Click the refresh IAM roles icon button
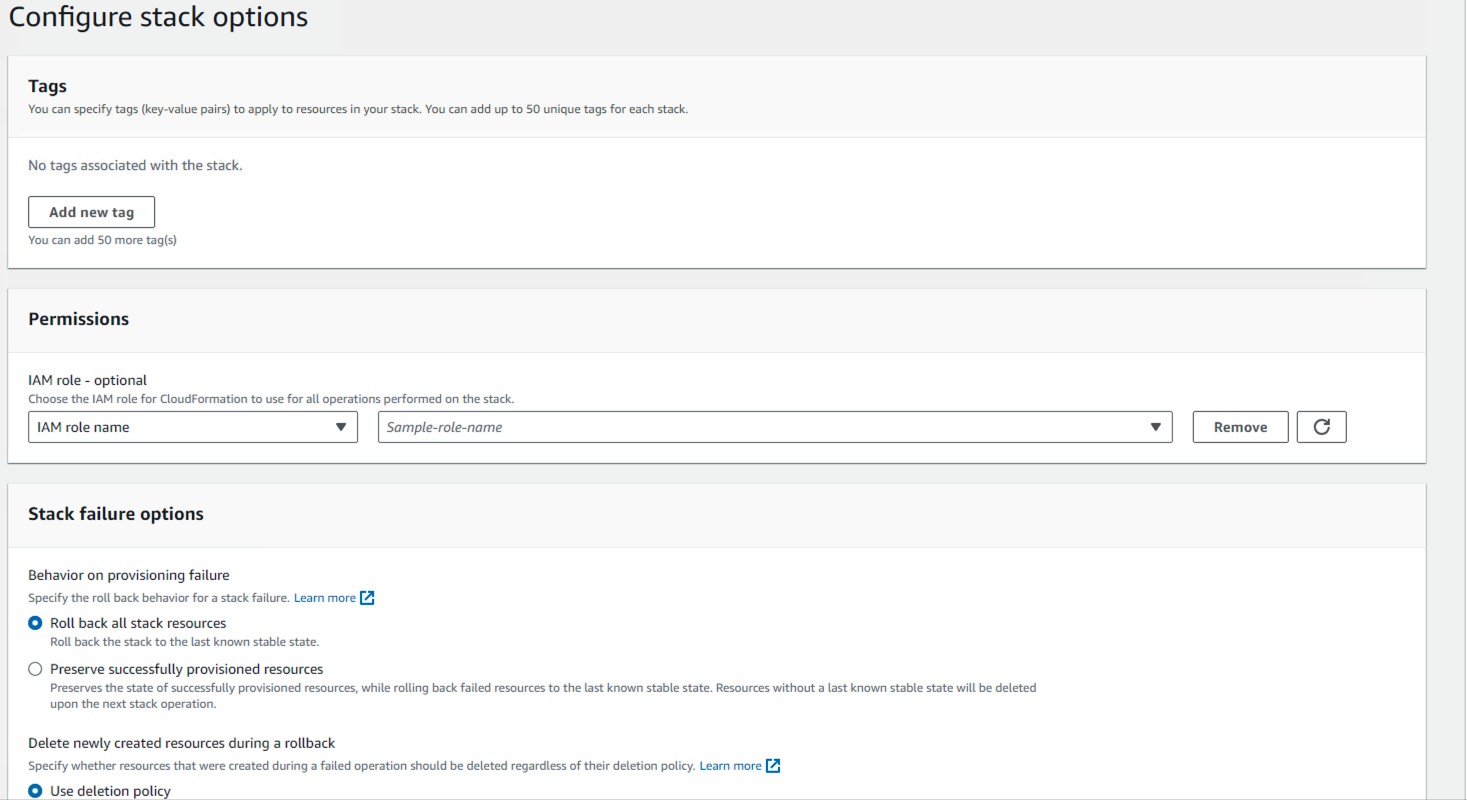The width and height of the screenshot is (1467, 800). click(x=1321, y=427)
